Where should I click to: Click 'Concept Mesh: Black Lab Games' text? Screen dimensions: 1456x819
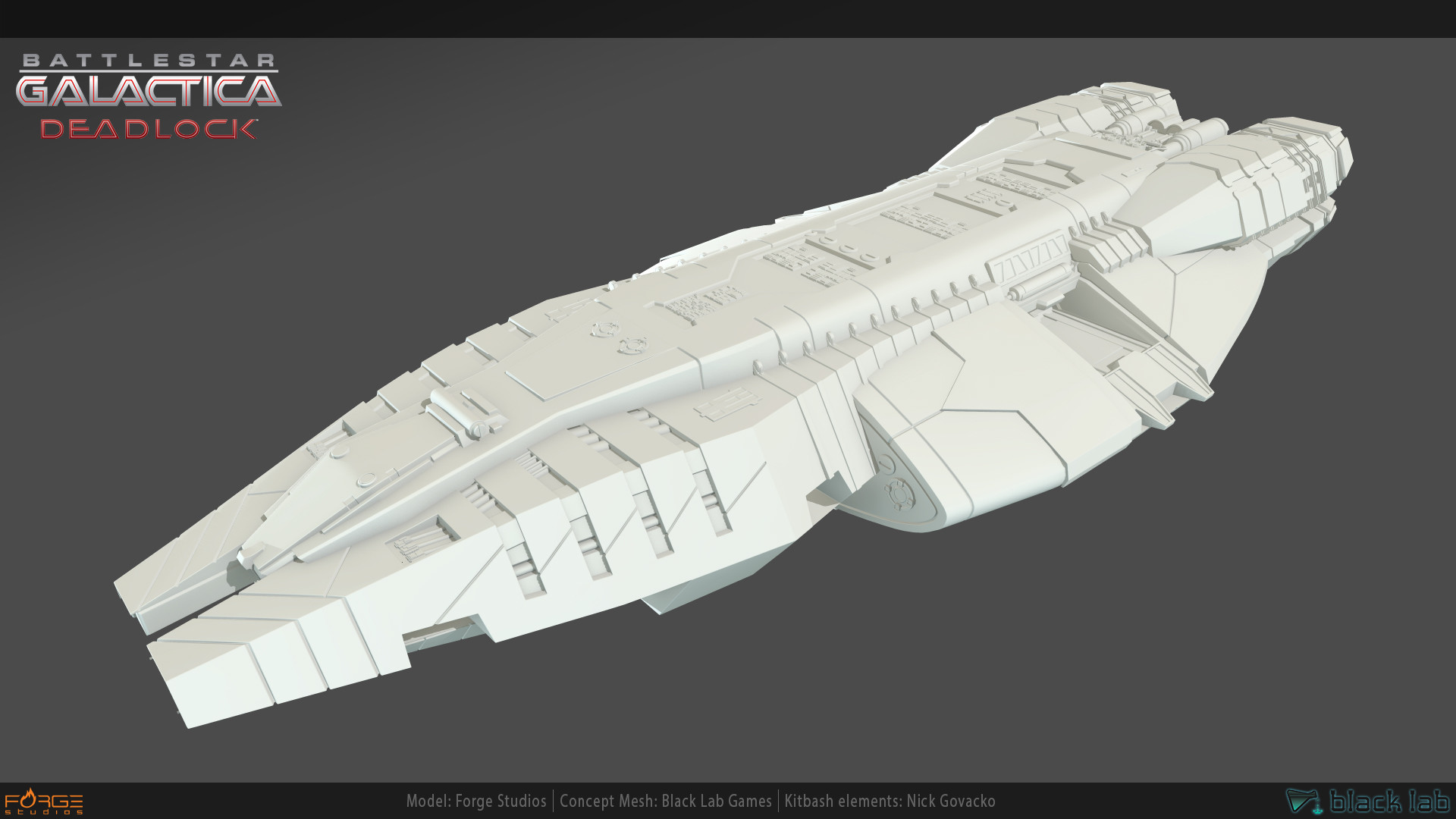point(666,801)
